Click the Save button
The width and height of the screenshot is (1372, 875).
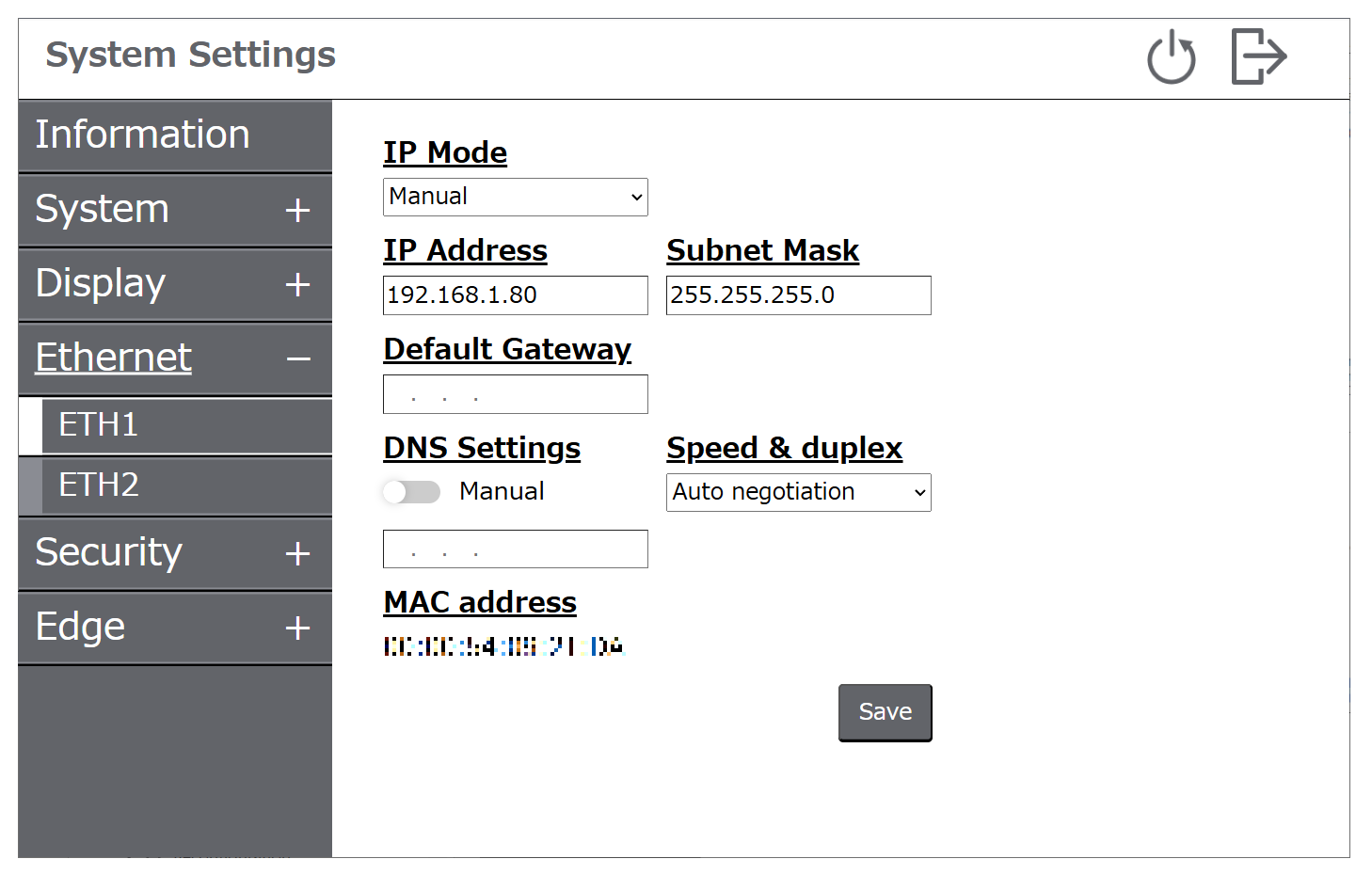(x=885, y=712)
